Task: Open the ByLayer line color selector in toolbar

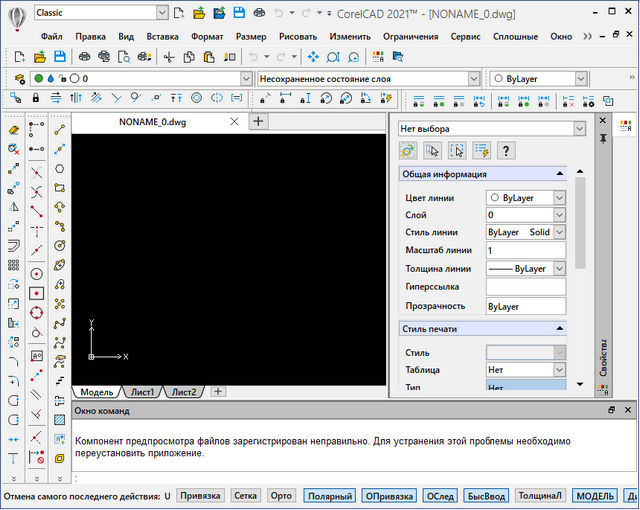Action: [x=580, y=78]
